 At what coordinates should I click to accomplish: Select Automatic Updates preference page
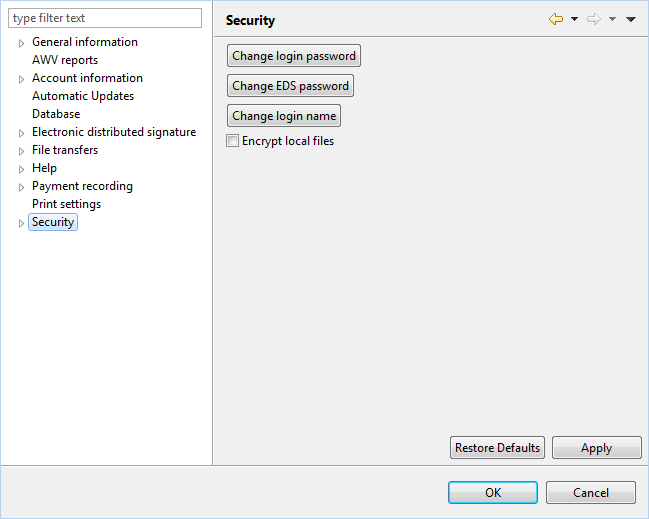(83, 96)
